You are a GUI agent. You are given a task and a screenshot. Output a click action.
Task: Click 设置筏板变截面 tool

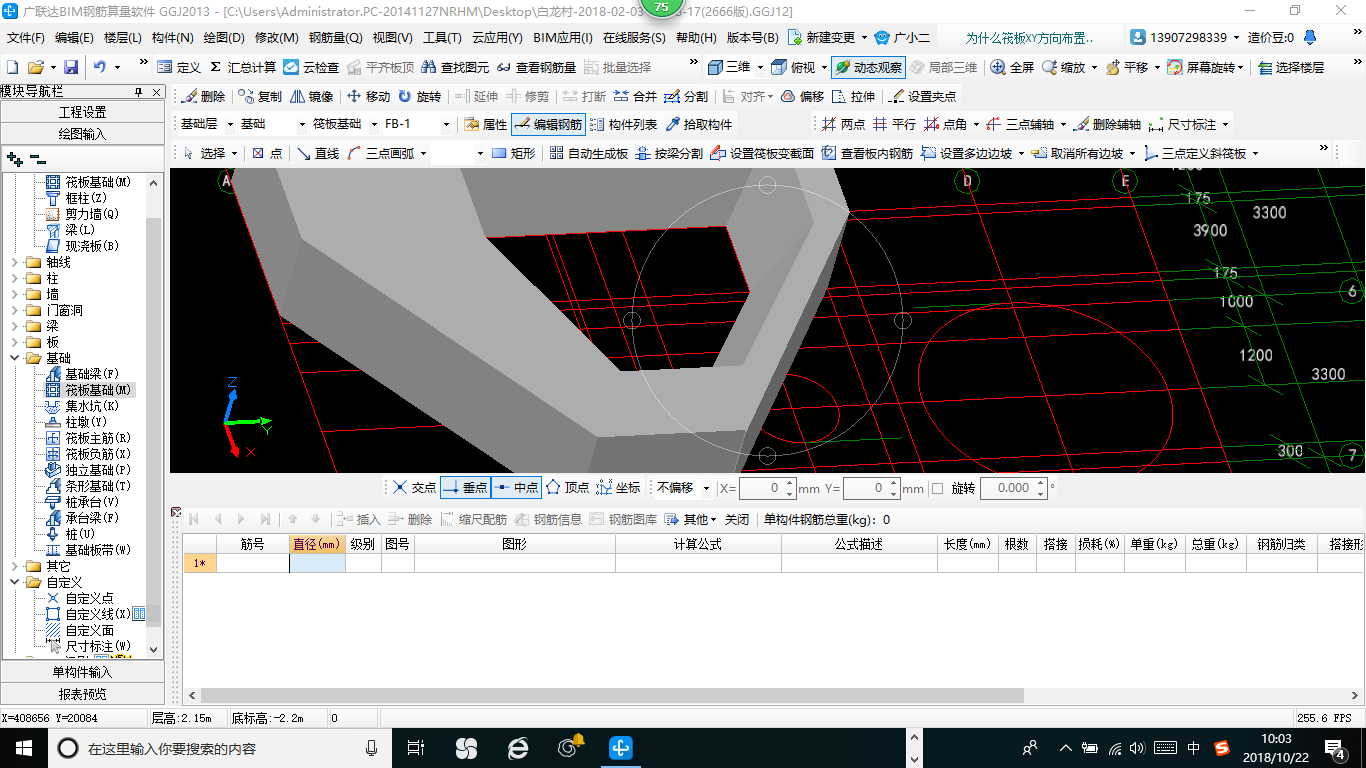click(762, 153)
